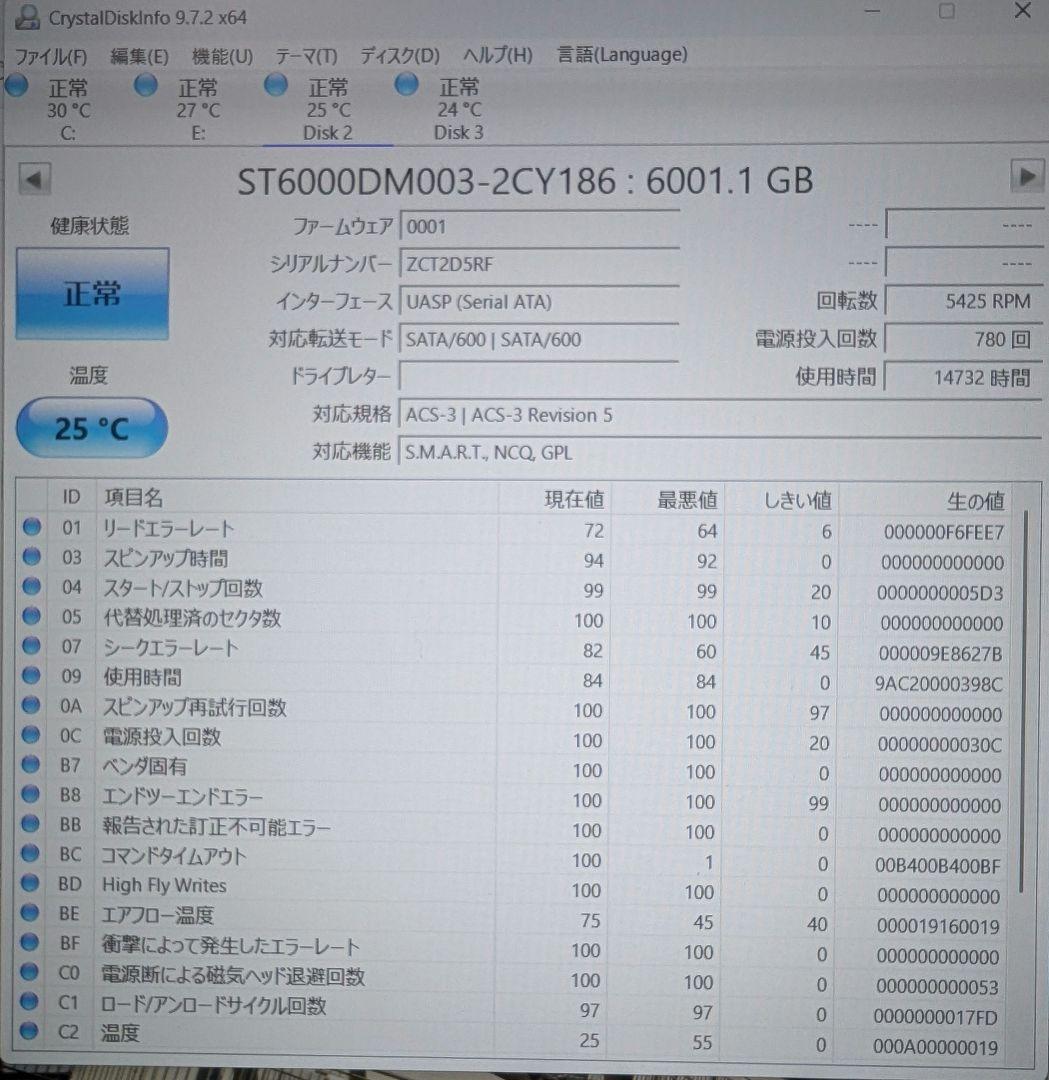The height and width of the screenshot is (1080, 1049).
Task: Click status orb for row BC コマンドタイムアウト
Action: (x=30, y=853)
